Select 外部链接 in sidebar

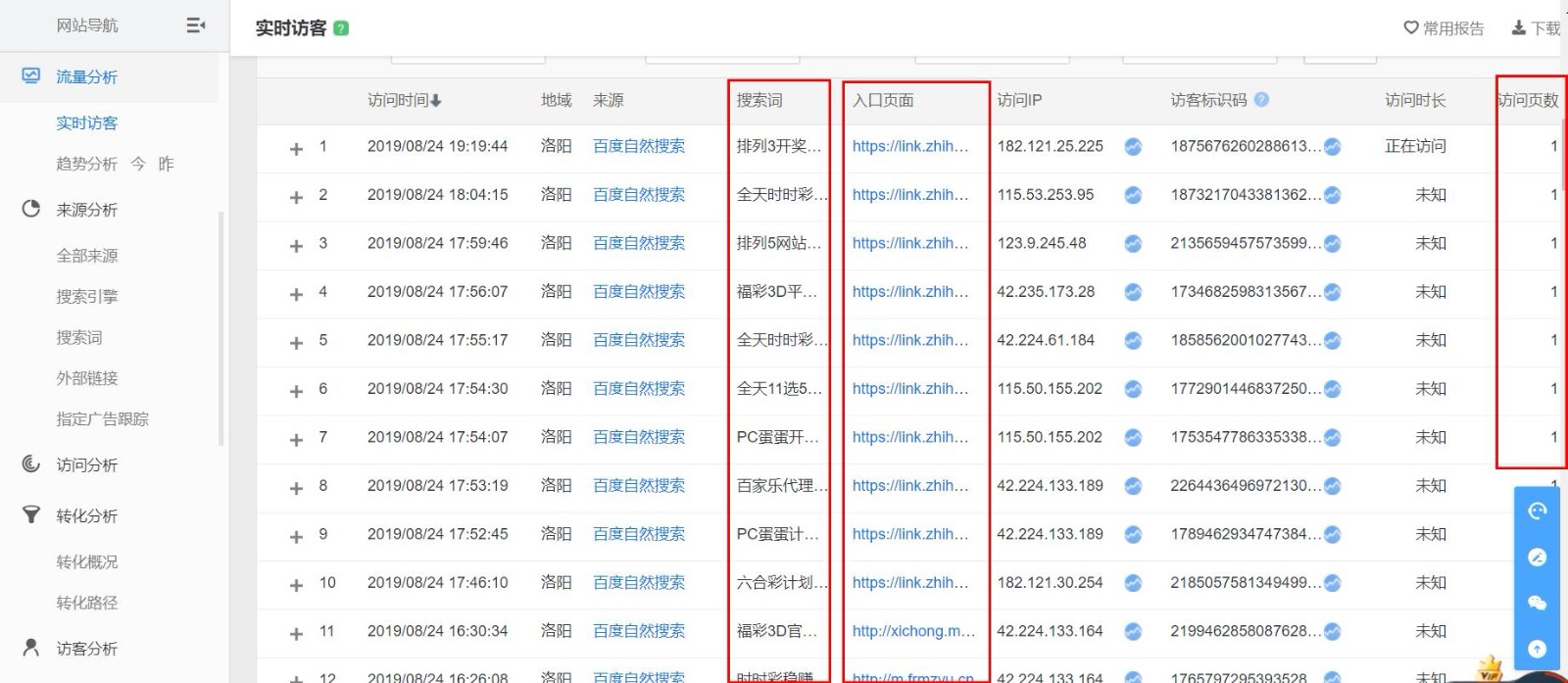(87, 377)
